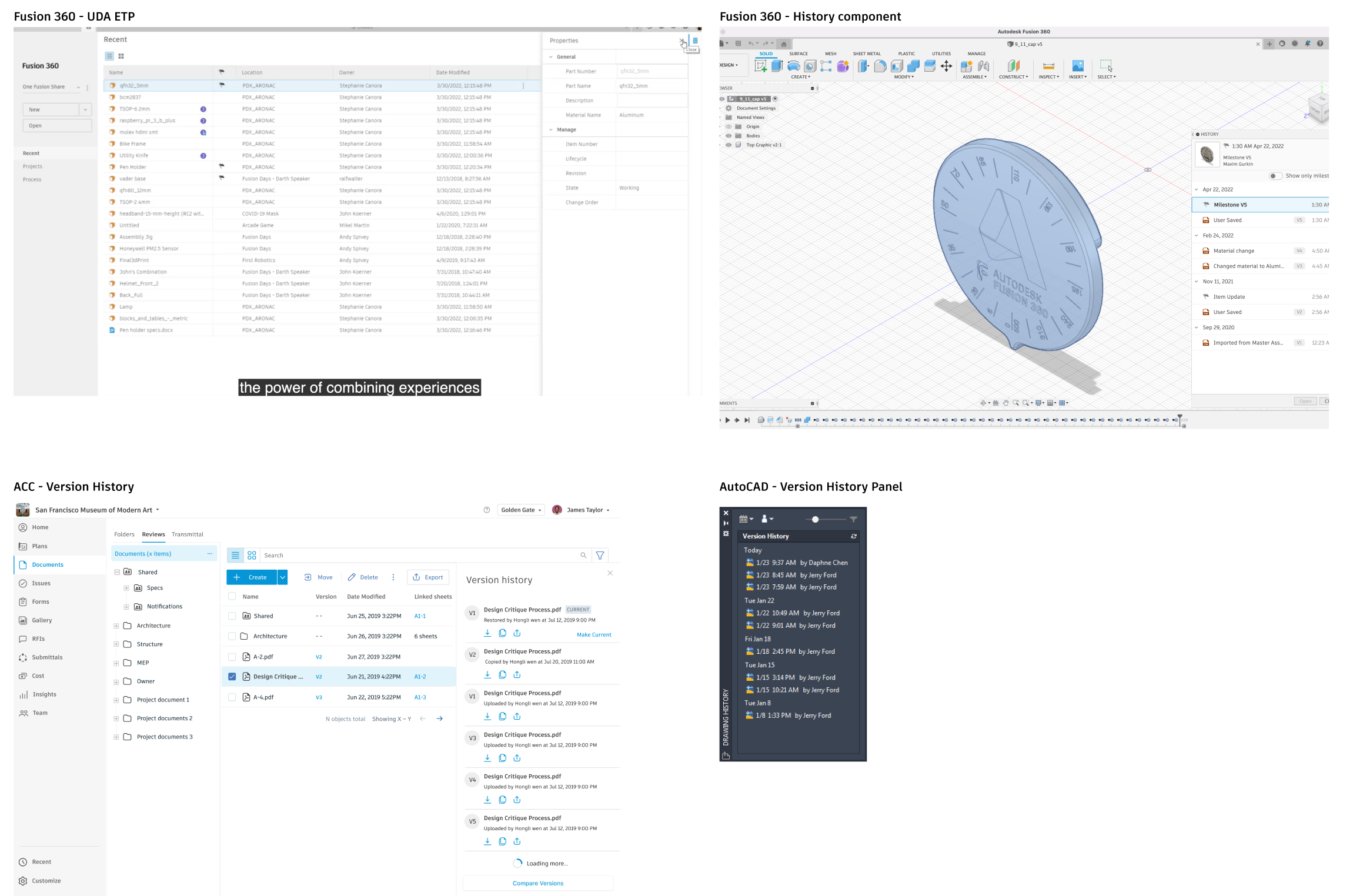Open the ACC help question-mark icon
The image size is (1363, 896).
487,510
